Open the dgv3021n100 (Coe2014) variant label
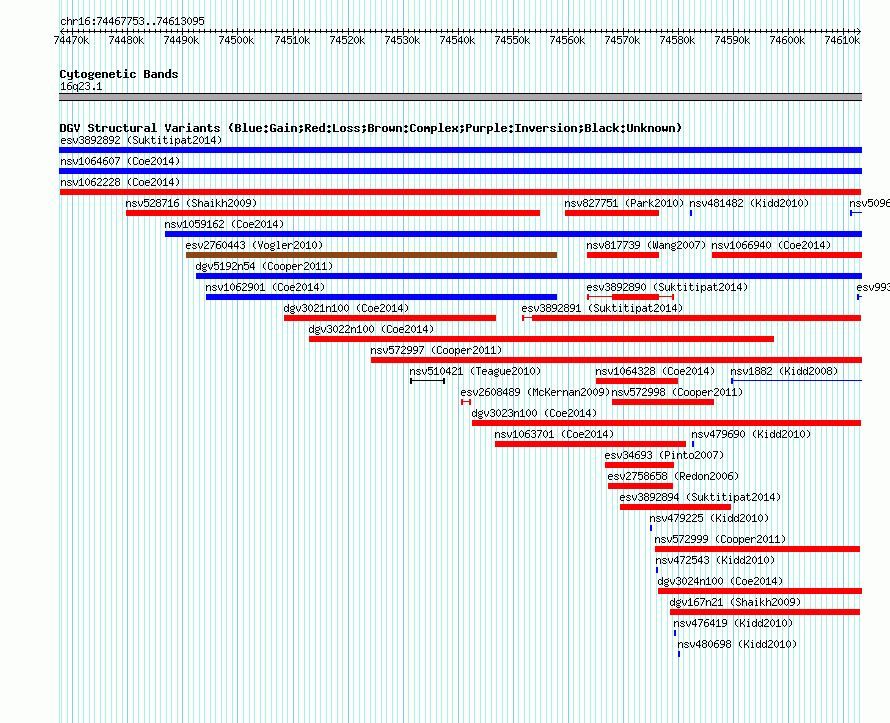Image resolution: width=890 pixels, height=723 pixels. 346,308
